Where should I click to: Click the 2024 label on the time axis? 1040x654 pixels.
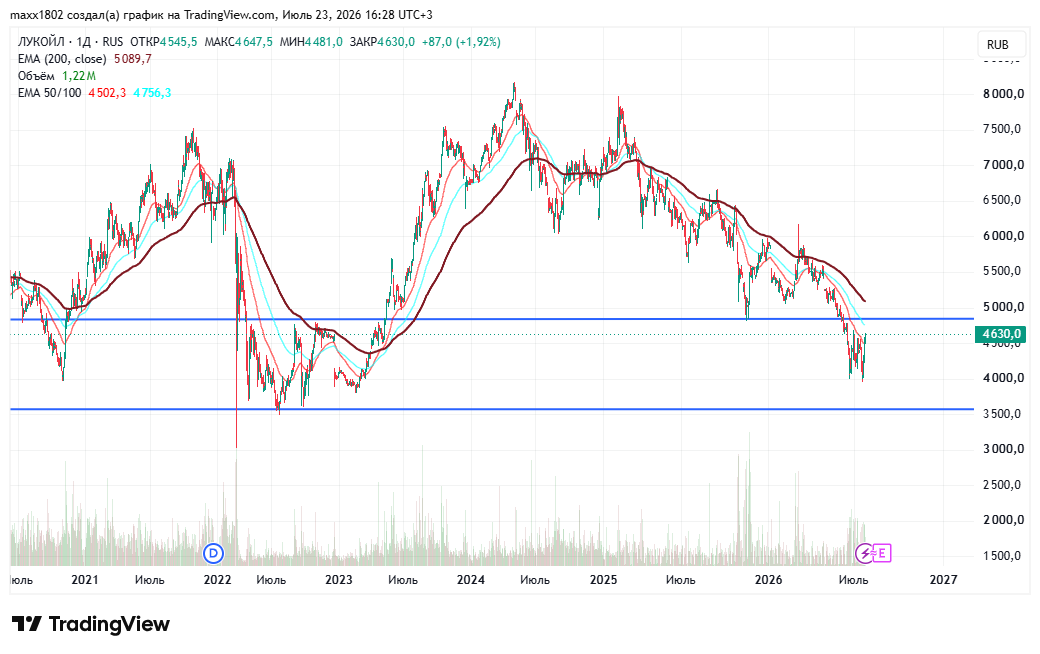click(x=470, y=580)
